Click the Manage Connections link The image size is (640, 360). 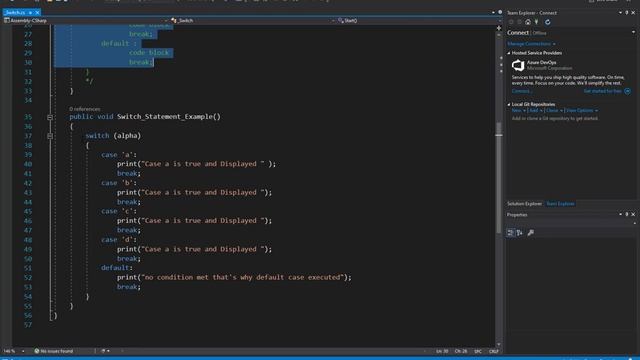coord(529,44)
